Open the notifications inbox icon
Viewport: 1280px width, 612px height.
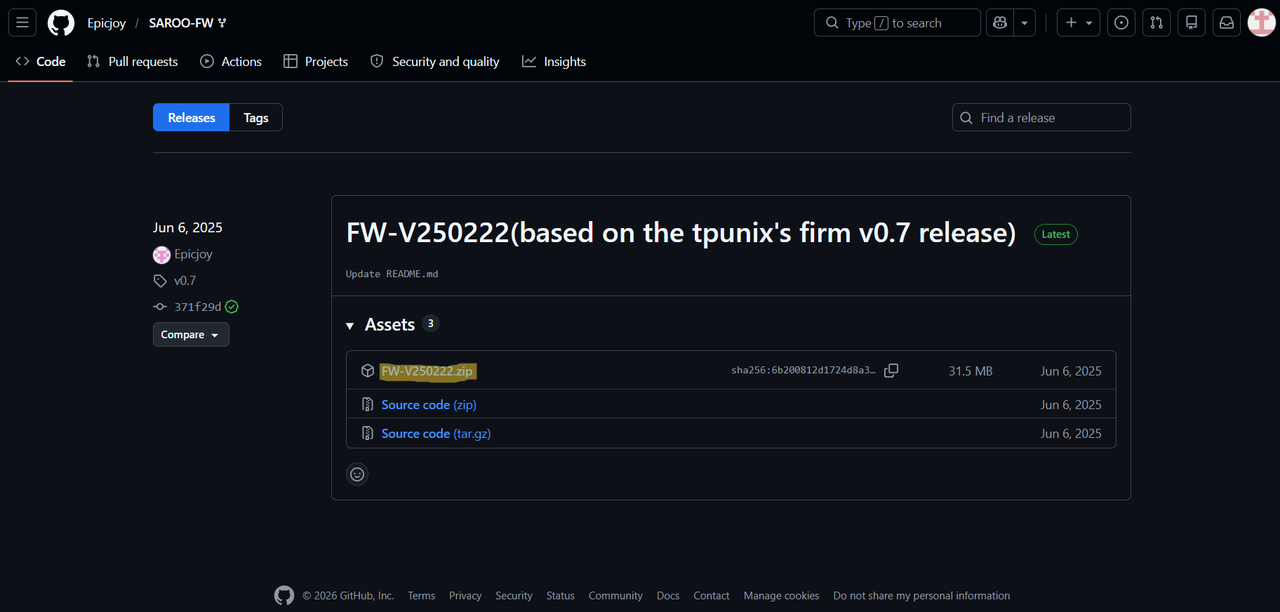(x=1226, y=22)
